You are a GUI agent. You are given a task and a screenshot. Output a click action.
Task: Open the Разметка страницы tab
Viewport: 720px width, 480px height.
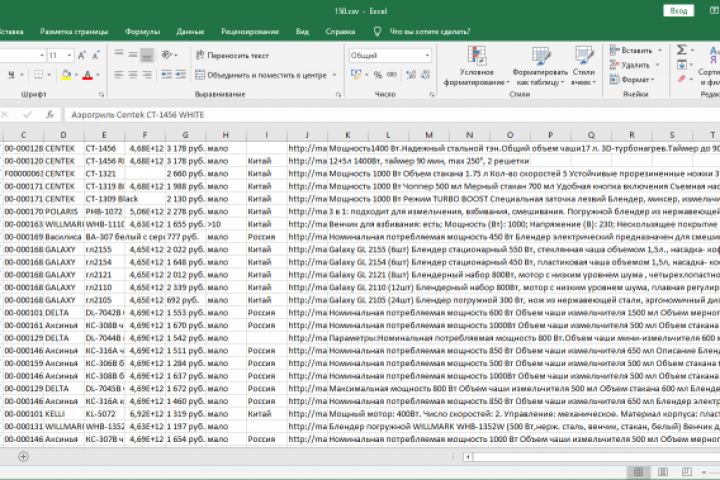coord(74,32)
